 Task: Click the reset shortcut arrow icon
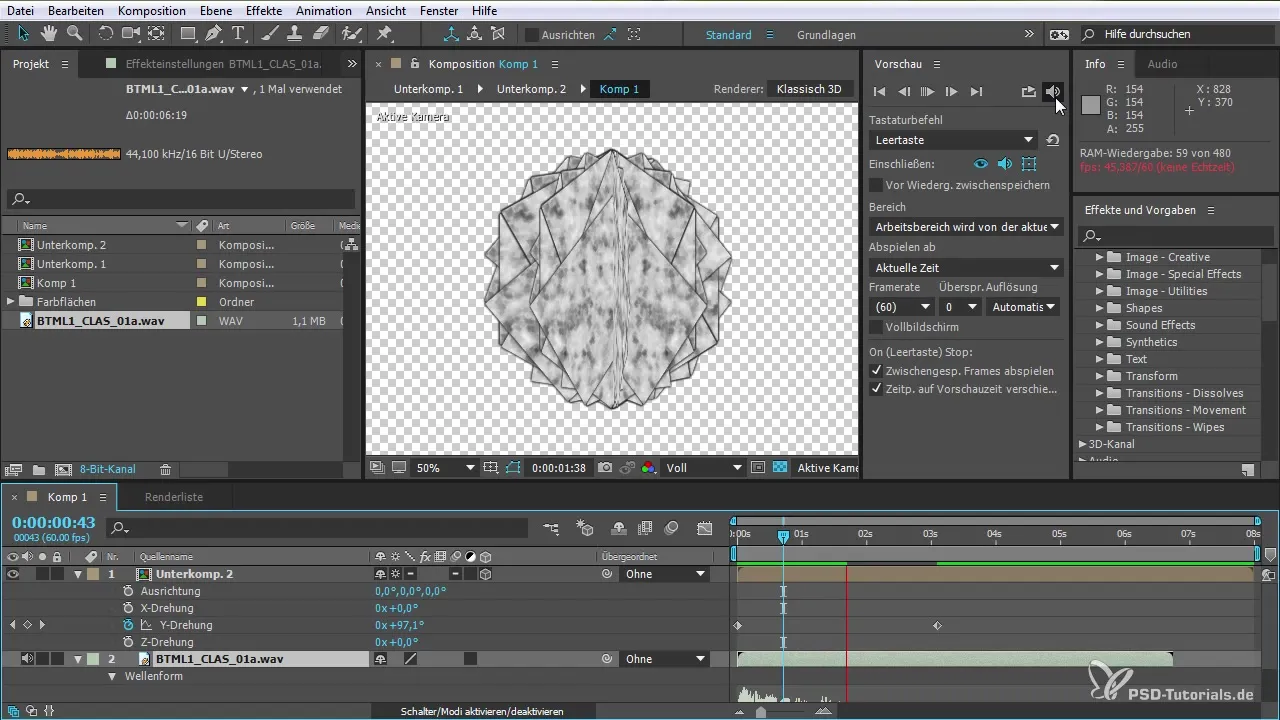1053,140
